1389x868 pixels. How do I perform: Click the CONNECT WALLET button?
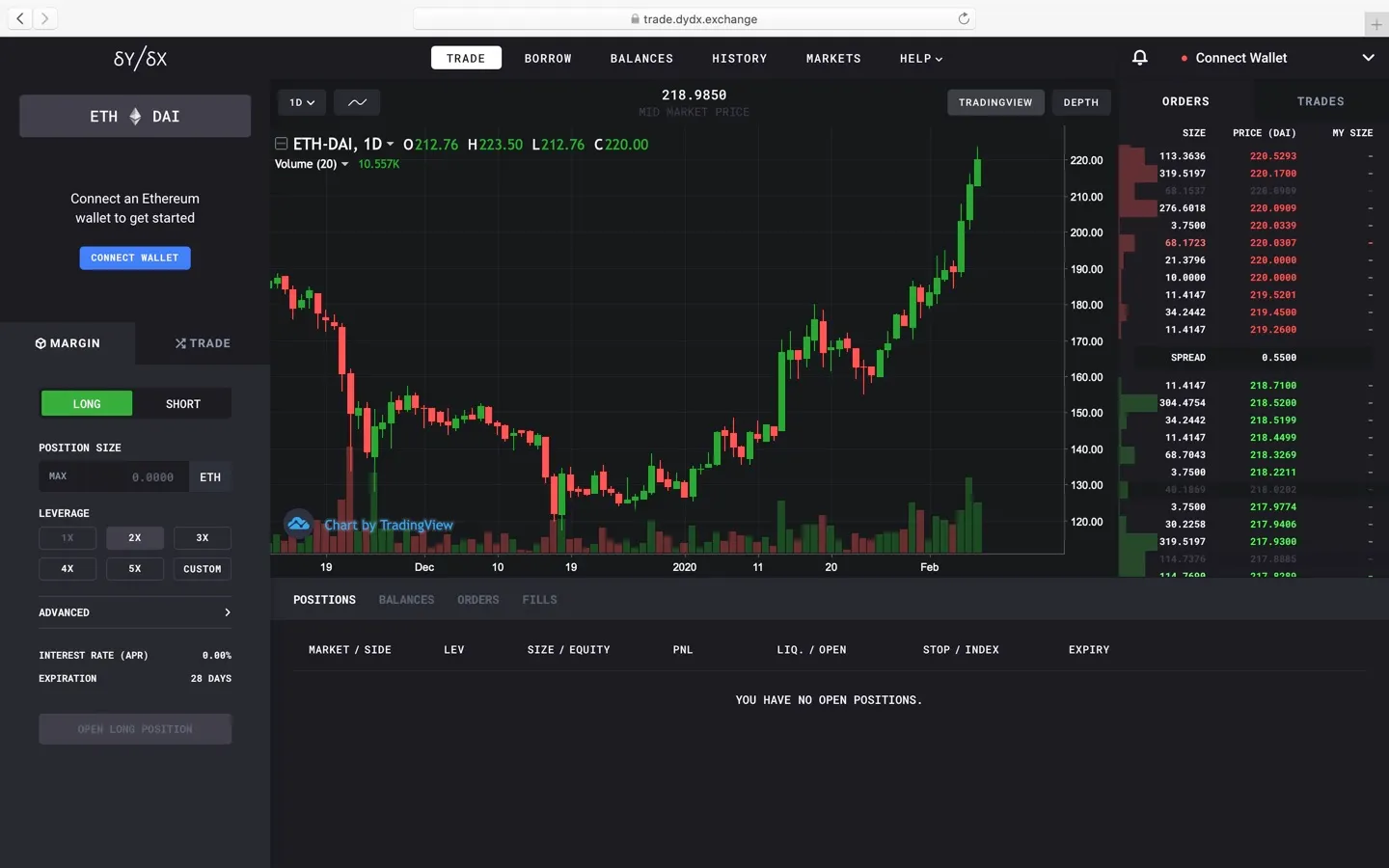[134, 258]
